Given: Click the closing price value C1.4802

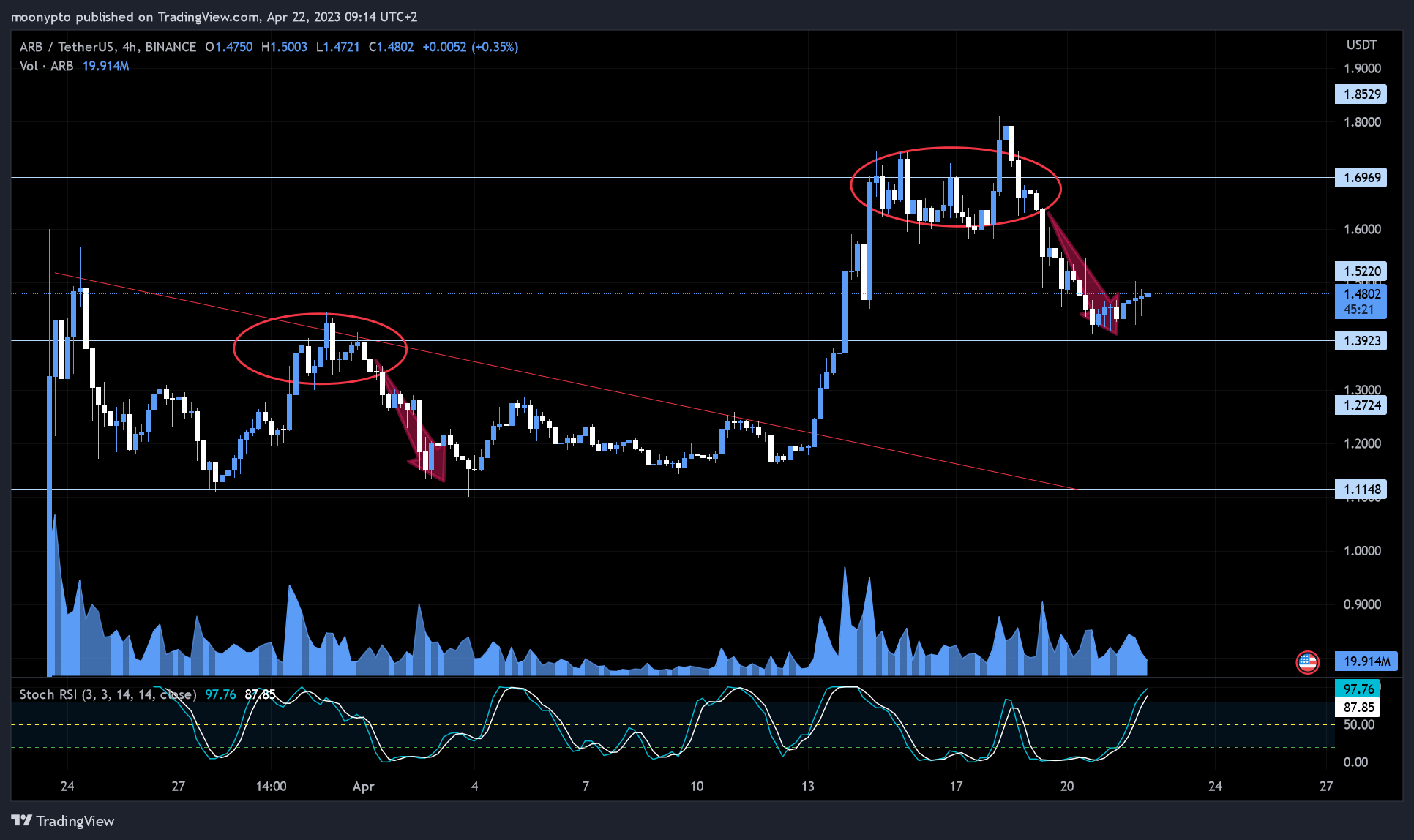Looking at the screenshot, I should 391,47.
